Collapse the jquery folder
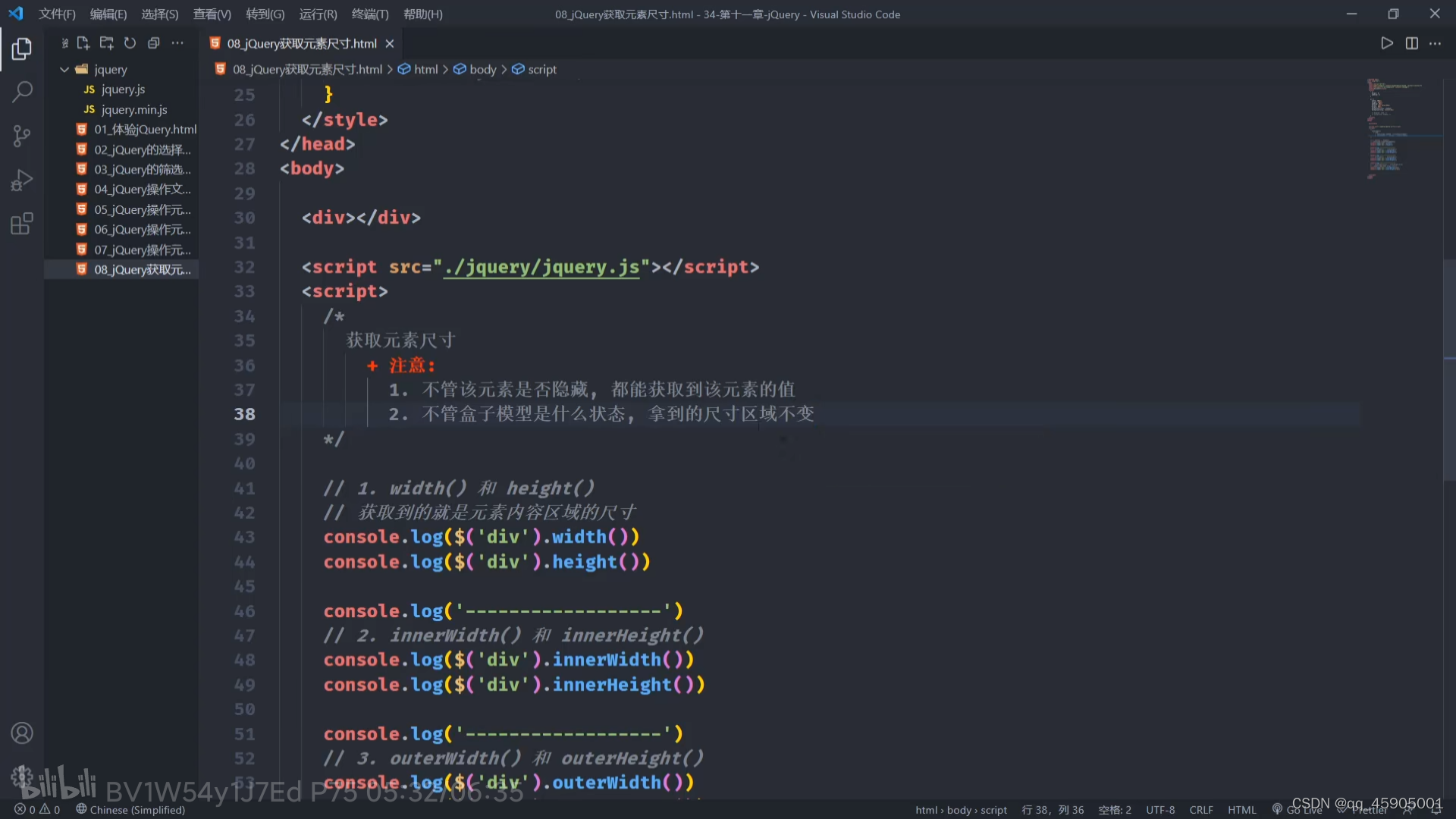Image resolution: width=1456 pixels, height=819 pixels. pyautogui.click(x=64, y=69)
